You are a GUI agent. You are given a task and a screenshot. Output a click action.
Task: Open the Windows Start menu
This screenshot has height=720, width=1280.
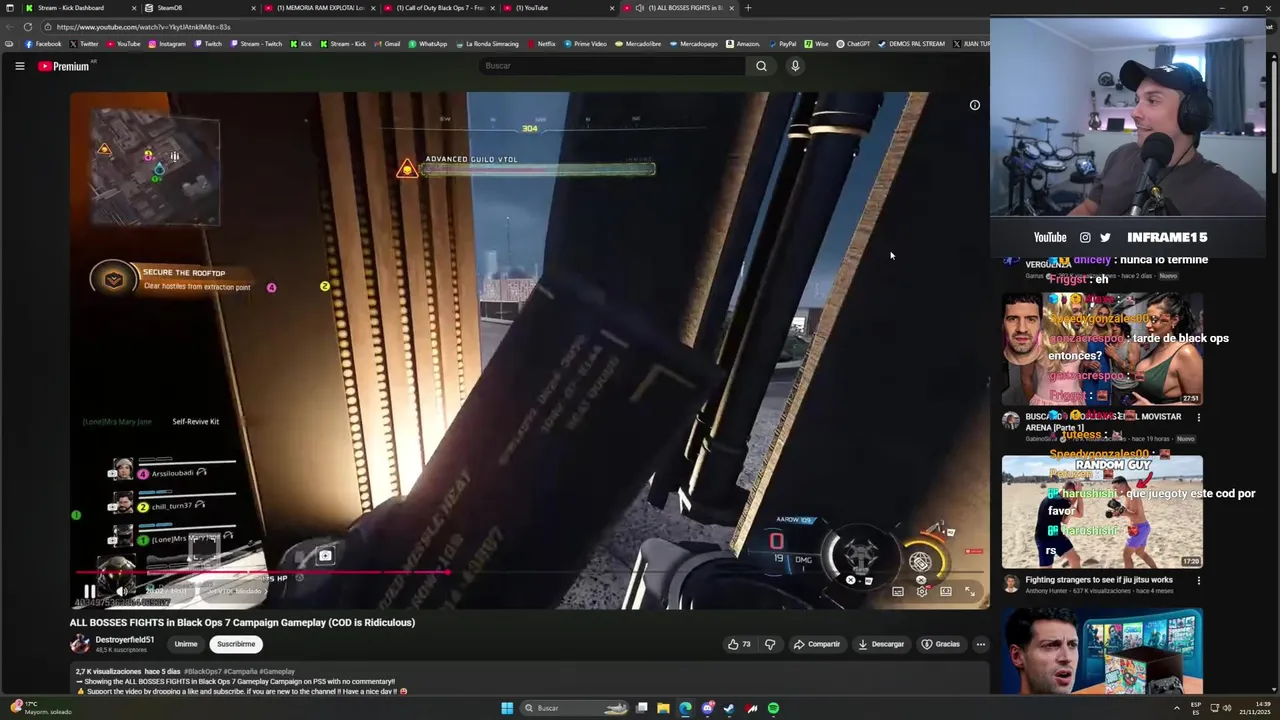point(507,708)
